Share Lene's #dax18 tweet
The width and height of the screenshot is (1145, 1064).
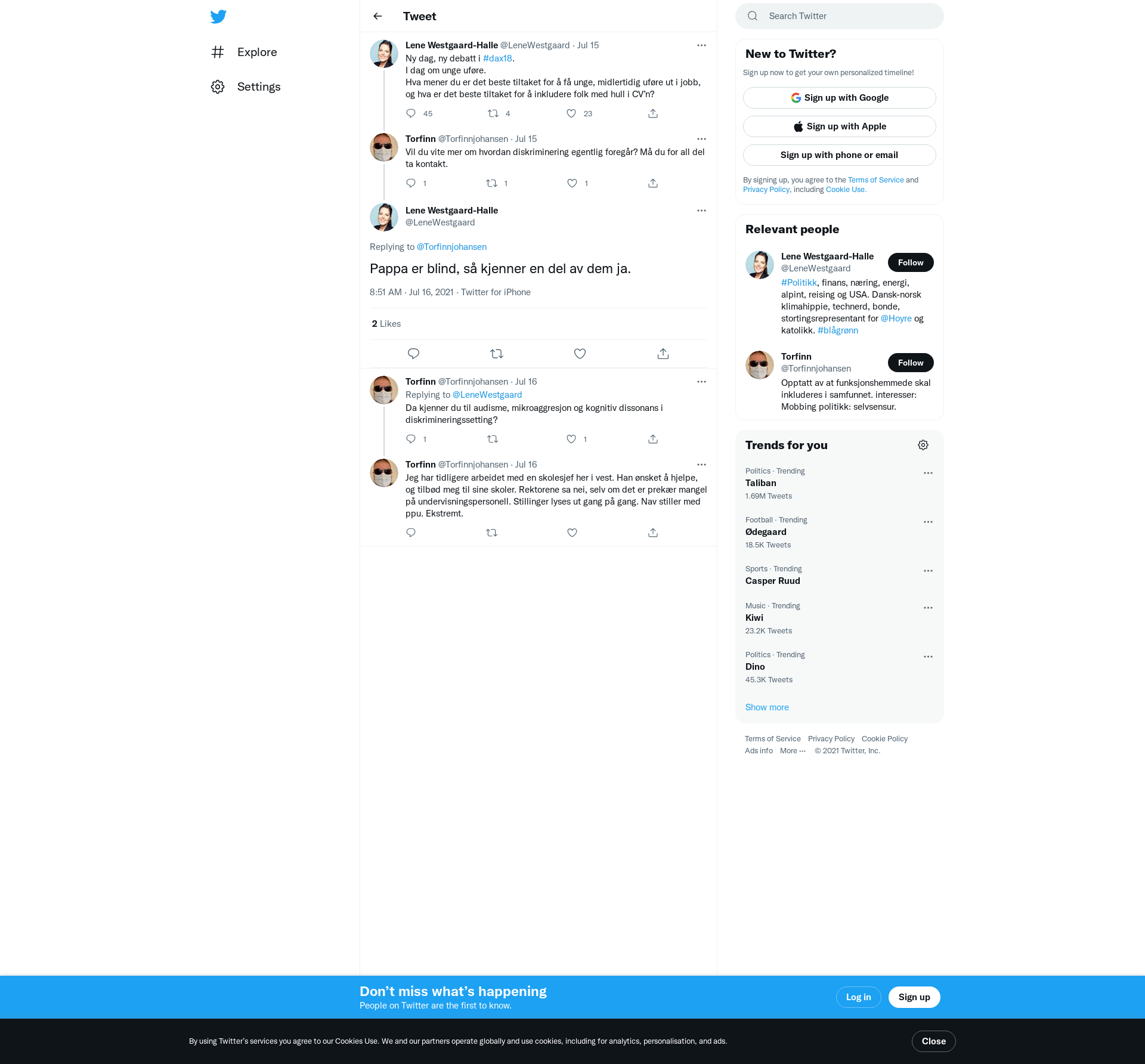coord(653,113)
